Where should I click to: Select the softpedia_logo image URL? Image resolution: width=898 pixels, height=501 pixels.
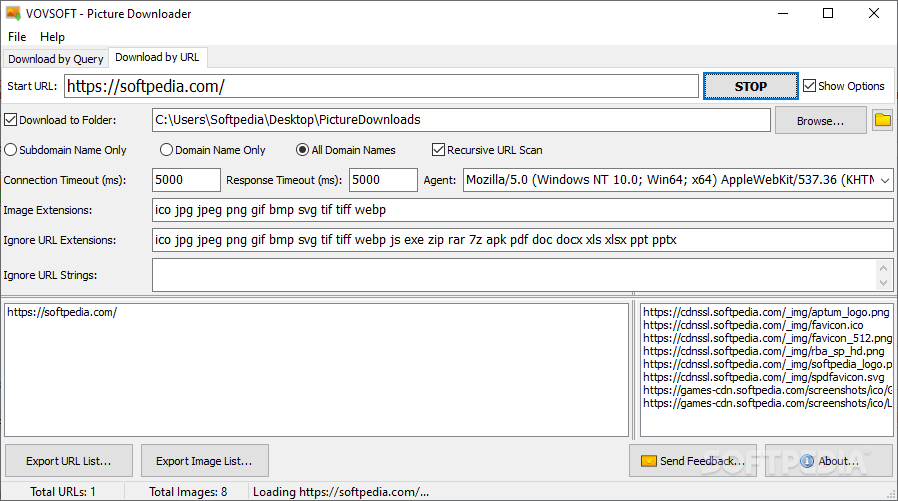[x=767, y=364]
